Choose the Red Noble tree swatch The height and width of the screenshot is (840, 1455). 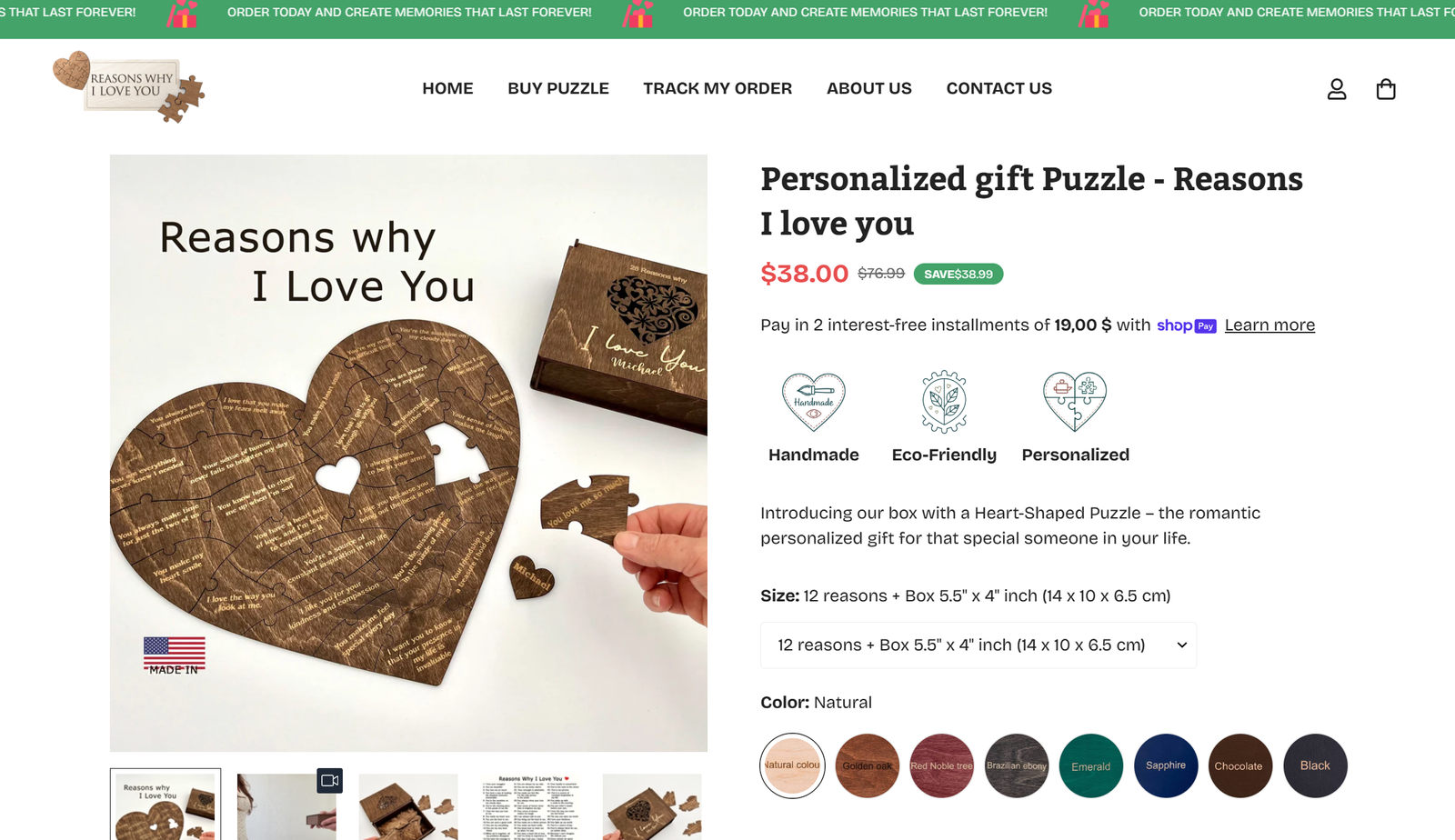(941, 765)
